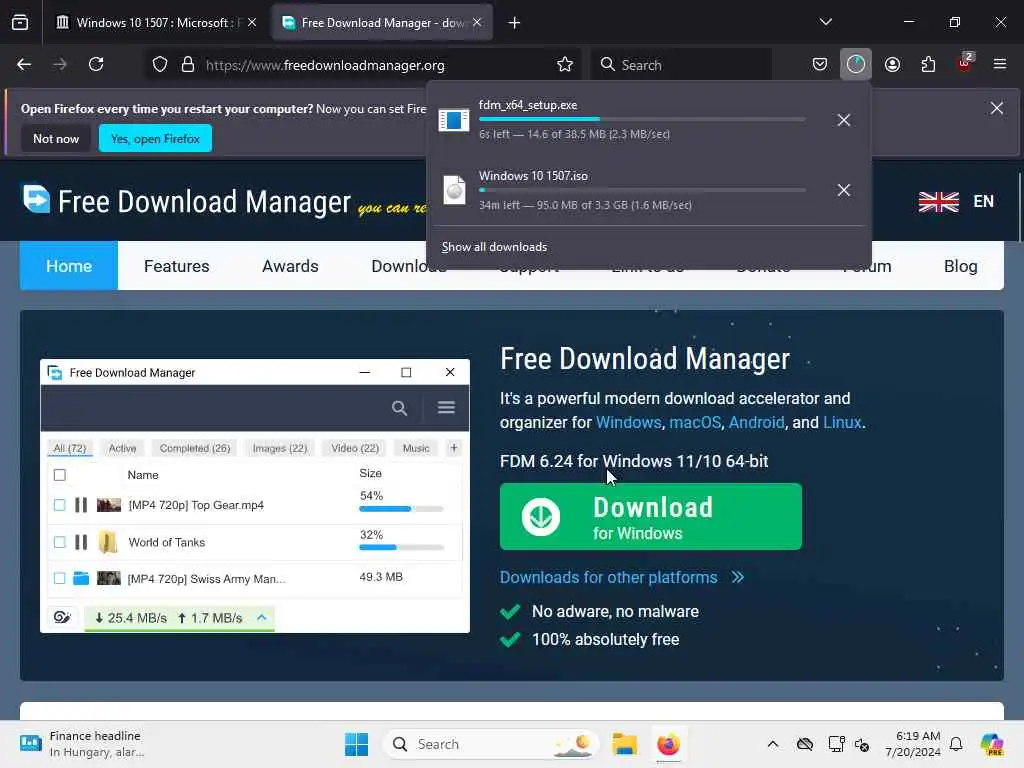List all tabs with dropdown arrow

tap(825, 22)
